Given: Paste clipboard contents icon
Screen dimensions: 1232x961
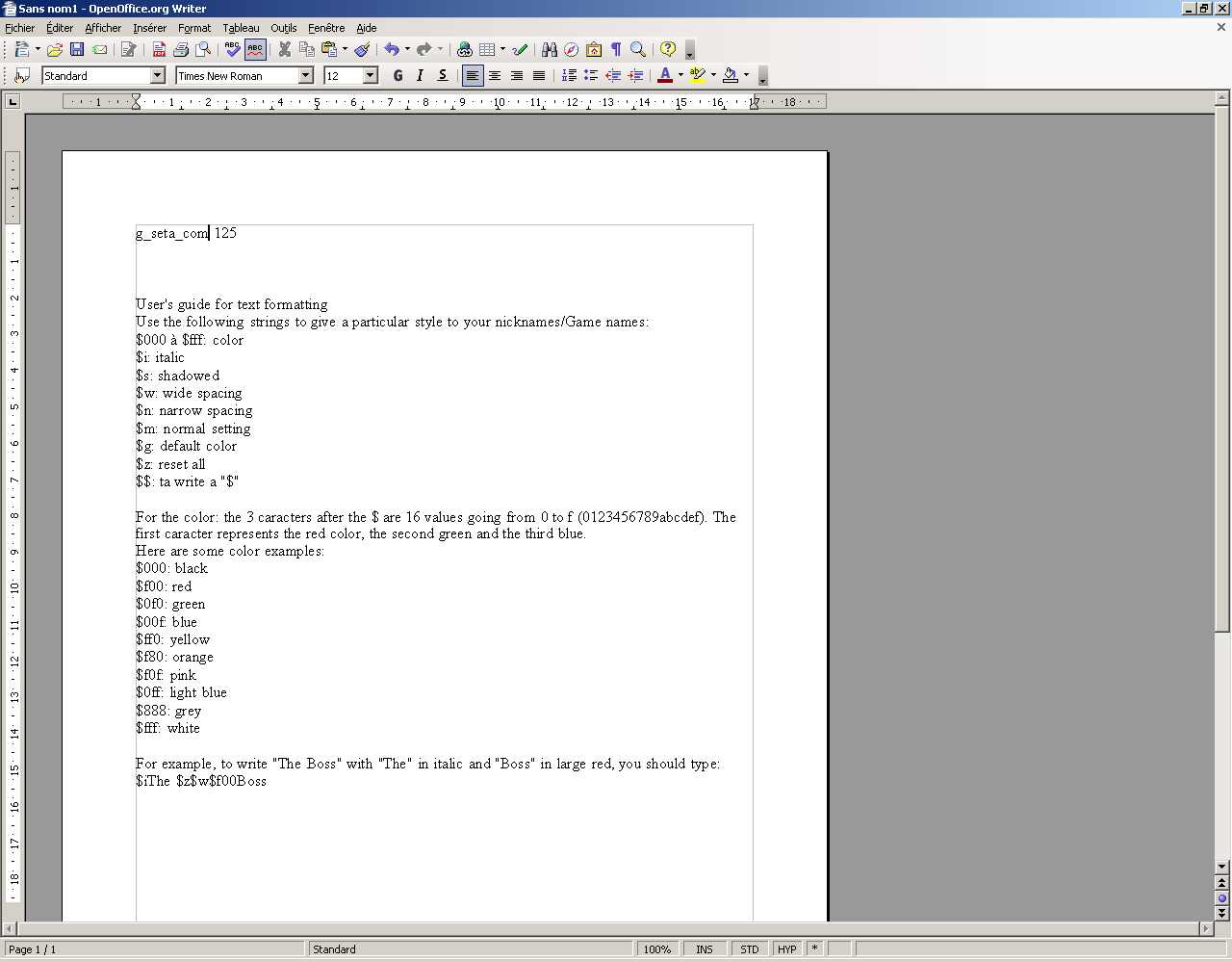Looking at the screenshot, I should (329, 49).
